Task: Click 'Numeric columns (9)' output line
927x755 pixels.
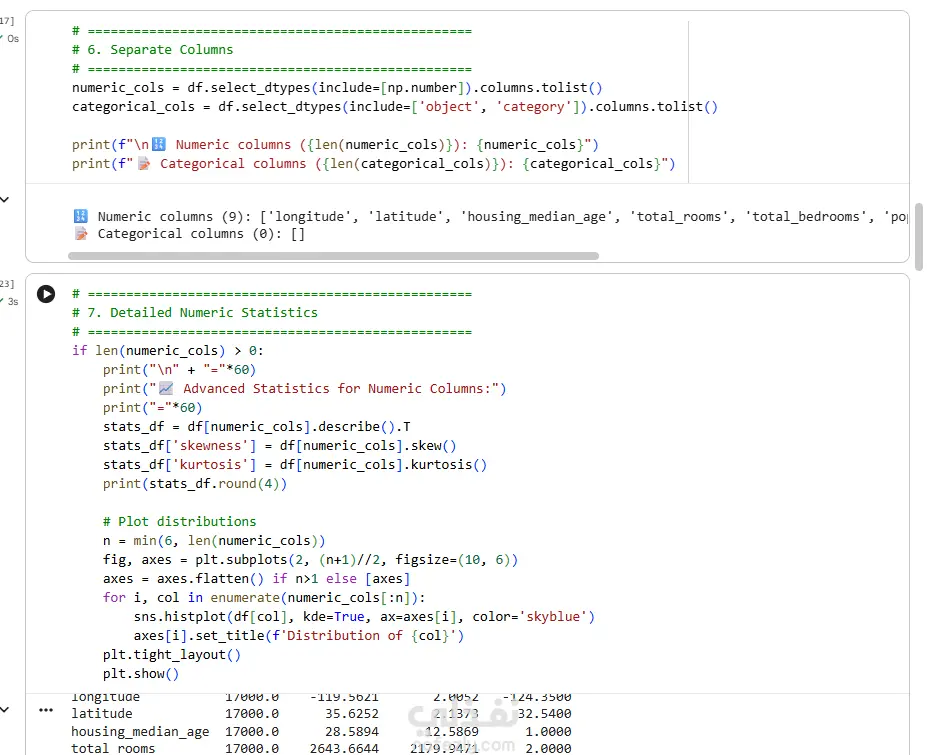Action: click(x=491, y=216)
